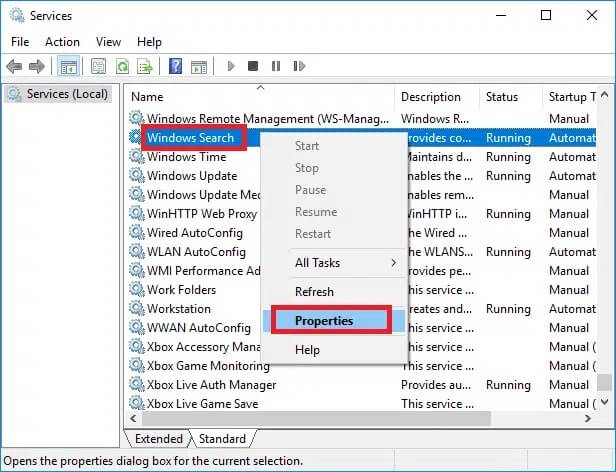
Task: Click the vertical scrollbar up arrow
Action: click(605, 94)
